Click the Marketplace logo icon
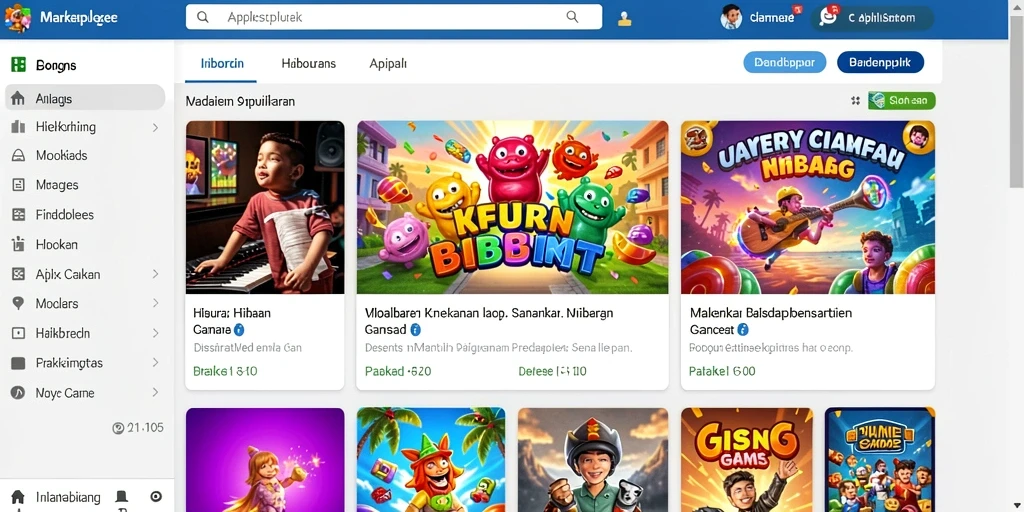Viewport: 1024px width, 512px height. 17,18
